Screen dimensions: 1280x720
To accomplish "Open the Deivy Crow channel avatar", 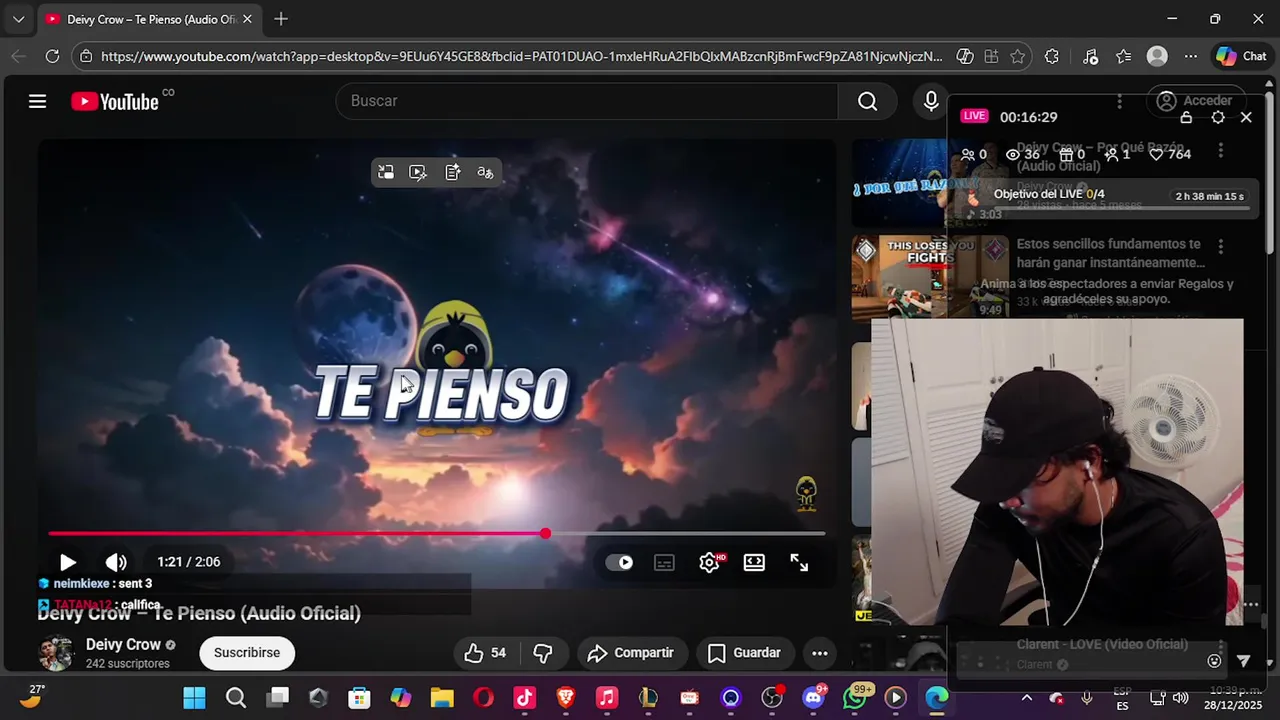I will 55,653.
